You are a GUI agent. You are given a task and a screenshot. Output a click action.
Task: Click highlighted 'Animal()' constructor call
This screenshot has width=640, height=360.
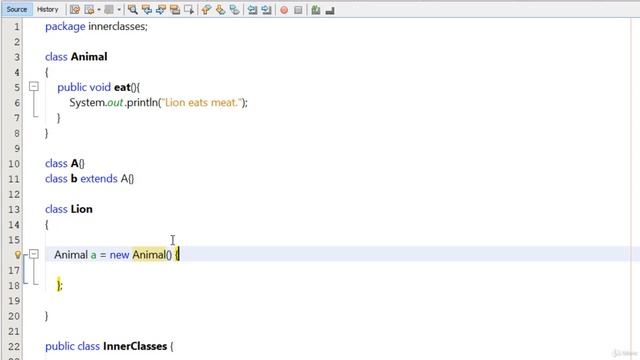click(x=152, y=255)
